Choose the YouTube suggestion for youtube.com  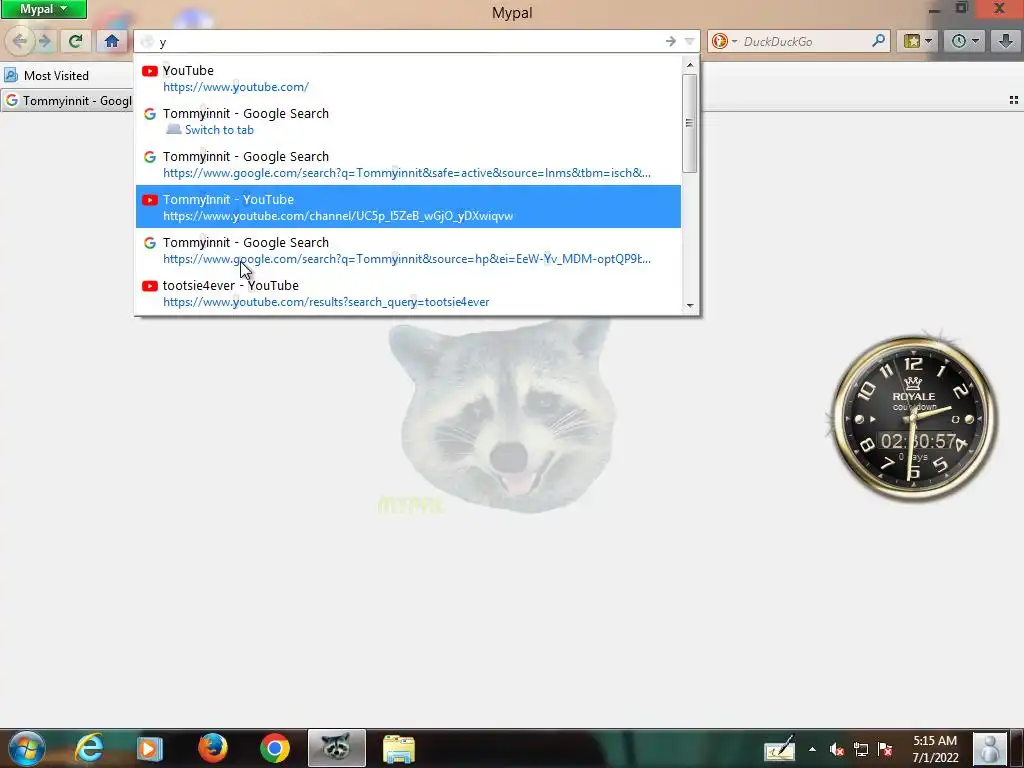[408, 78]
